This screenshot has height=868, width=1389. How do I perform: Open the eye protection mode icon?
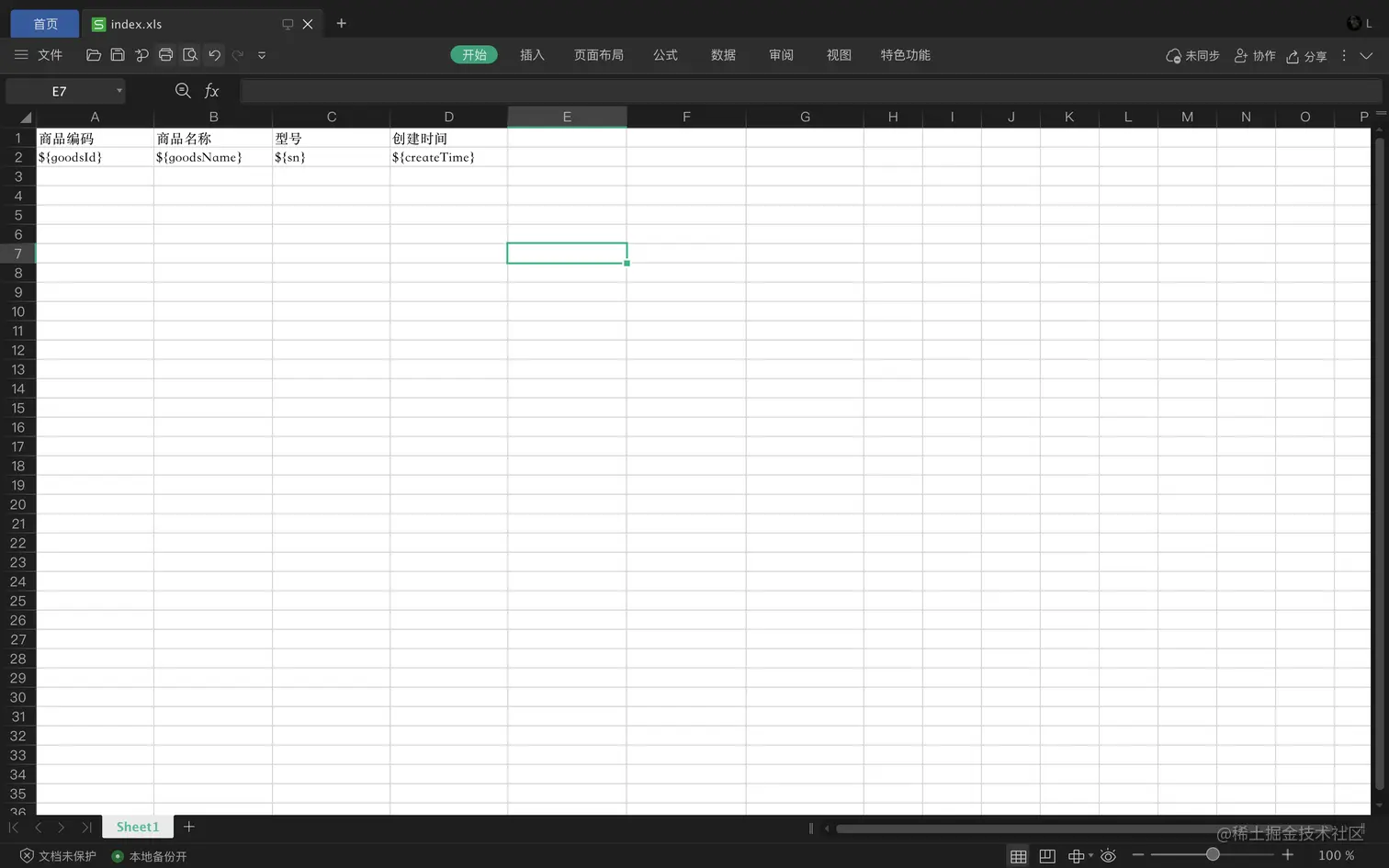point(1108,855)
